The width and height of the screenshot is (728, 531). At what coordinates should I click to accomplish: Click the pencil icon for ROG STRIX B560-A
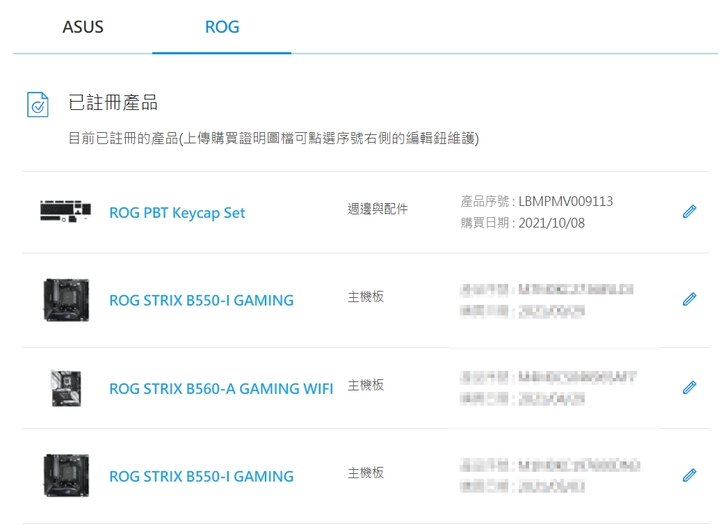click(688, 387)
